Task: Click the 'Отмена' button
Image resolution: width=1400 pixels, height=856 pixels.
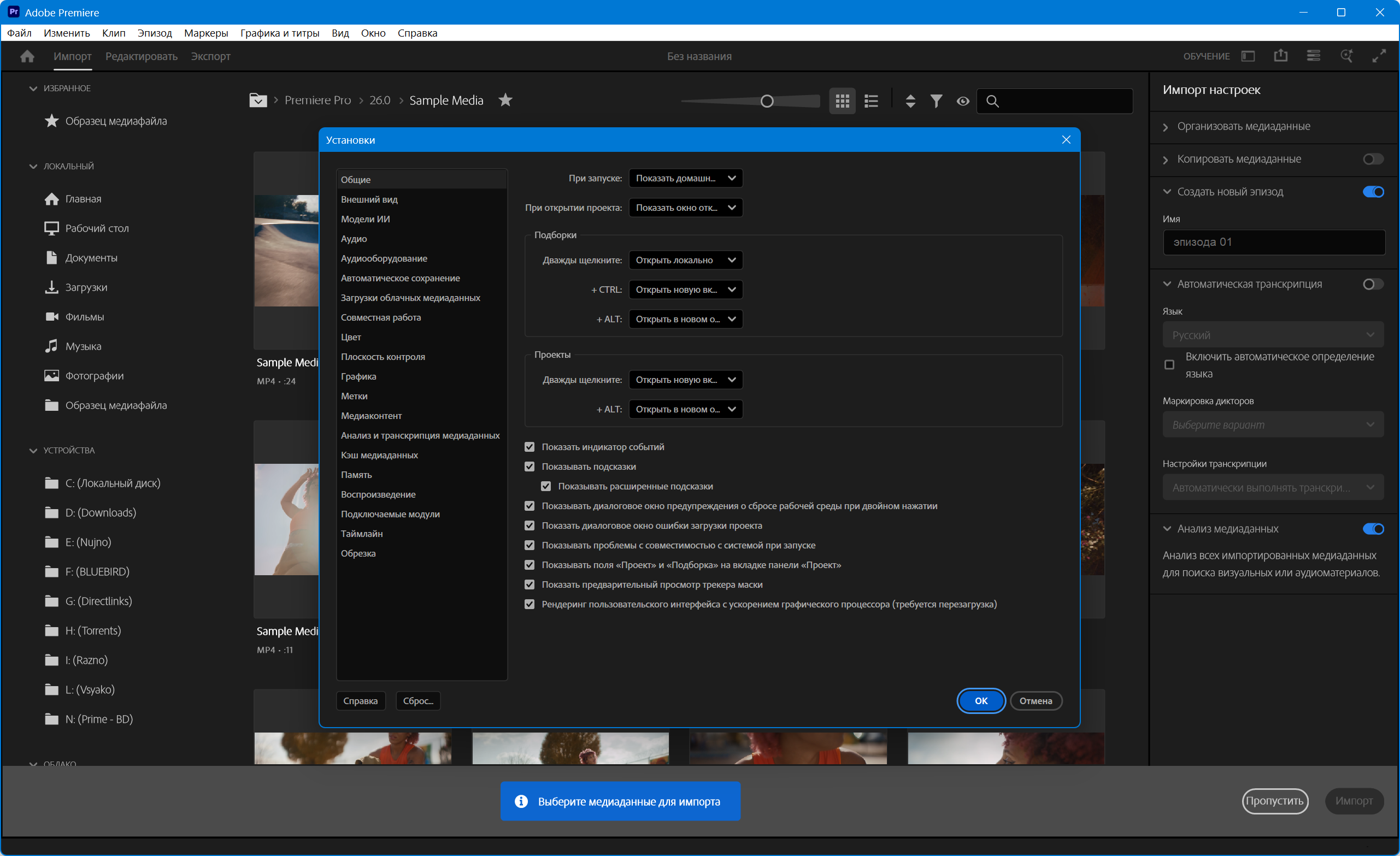Action: [x=1035, y=700]
